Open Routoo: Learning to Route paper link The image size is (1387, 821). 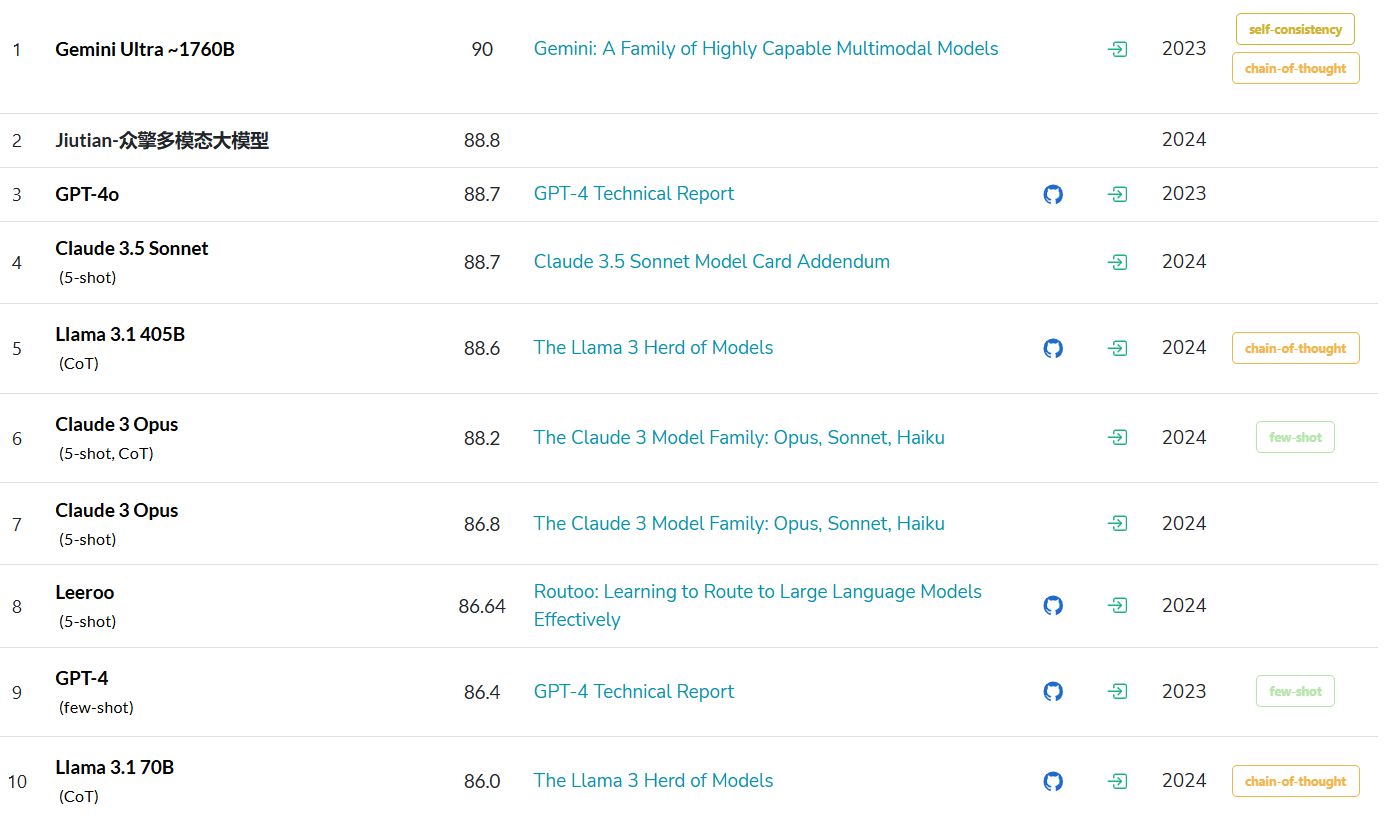757,592
